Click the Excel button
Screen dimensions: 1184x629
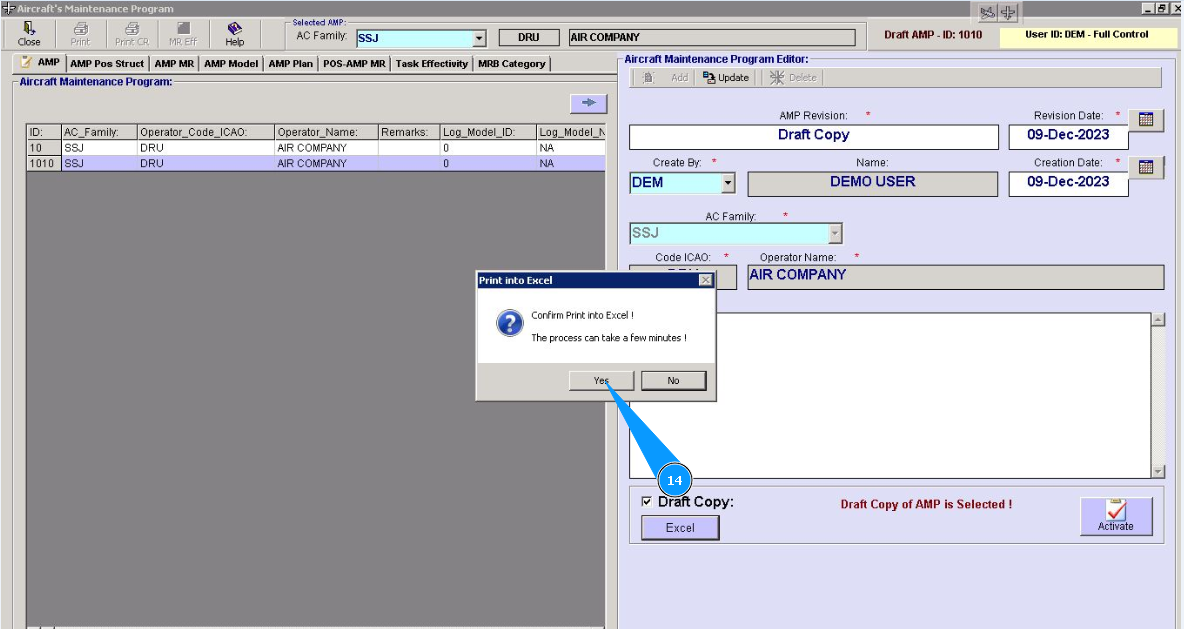[x=680, y=528]
